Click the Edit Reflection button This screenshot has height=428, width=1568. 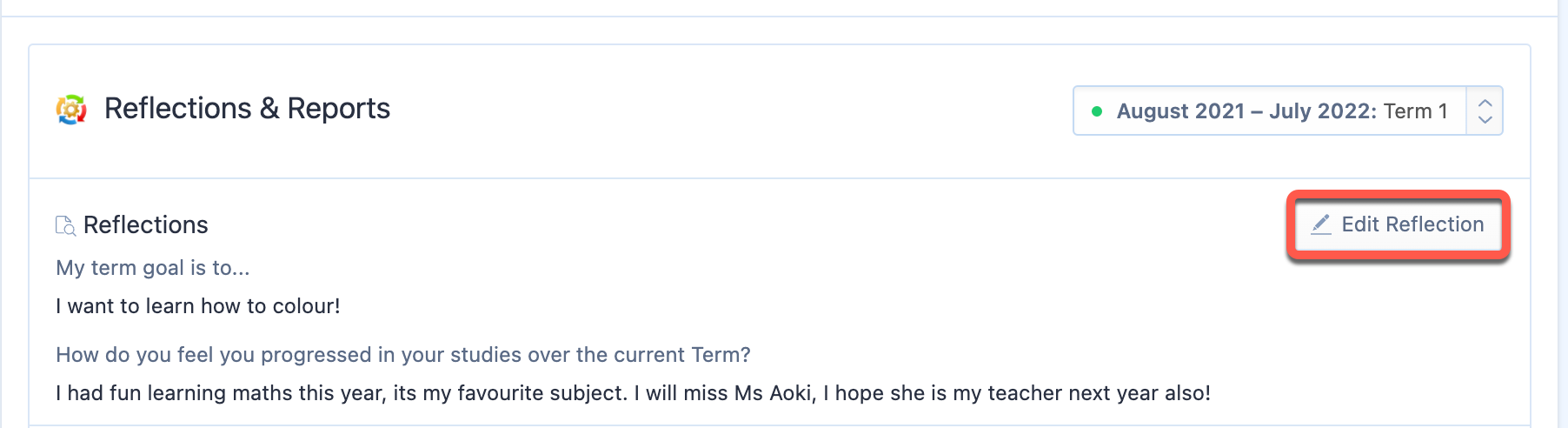click(x=1399, y=224)
